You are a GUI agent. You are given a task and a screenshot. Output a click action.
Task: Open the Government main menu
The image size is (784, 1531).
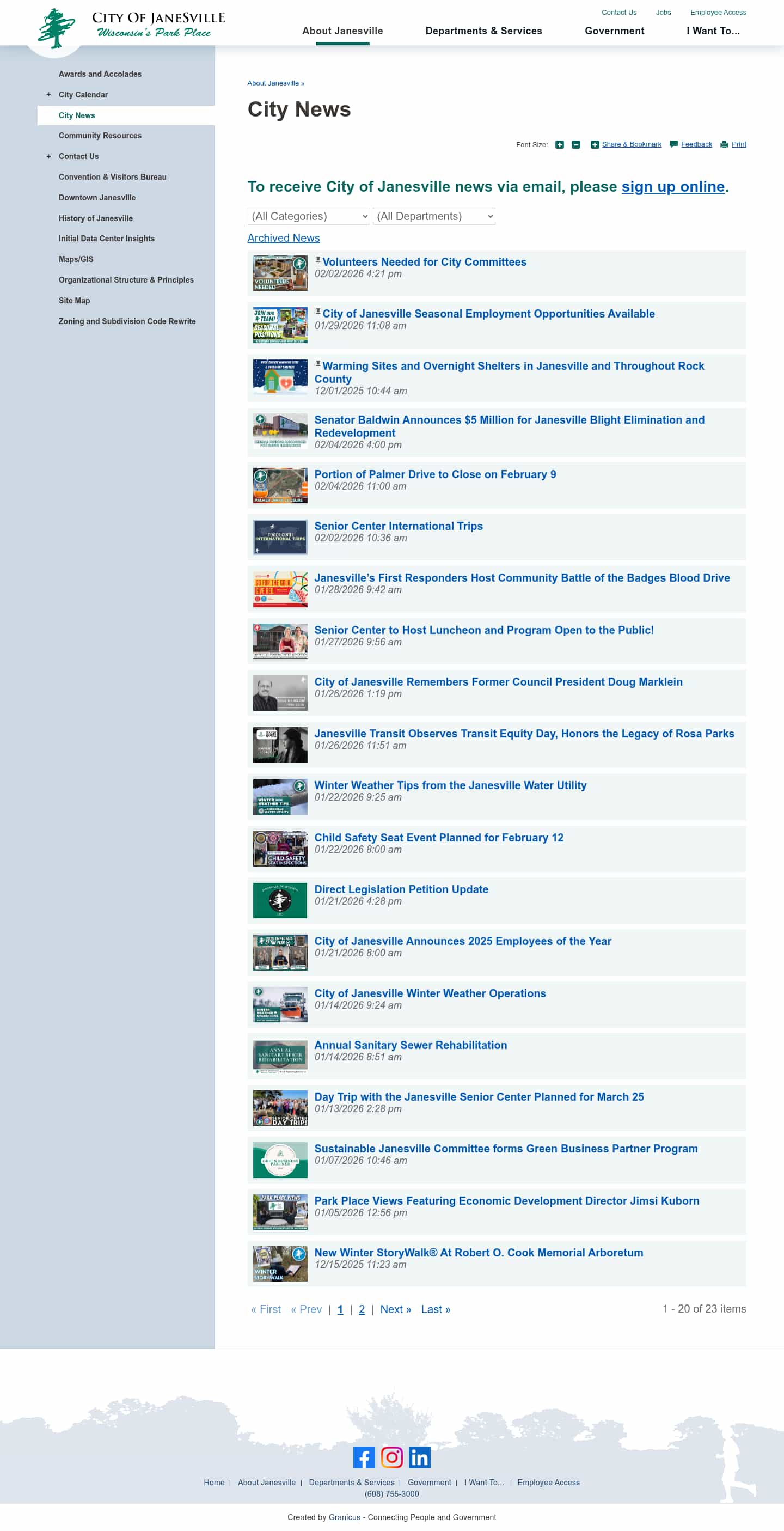pyautogui.click(x=614, y=31)
